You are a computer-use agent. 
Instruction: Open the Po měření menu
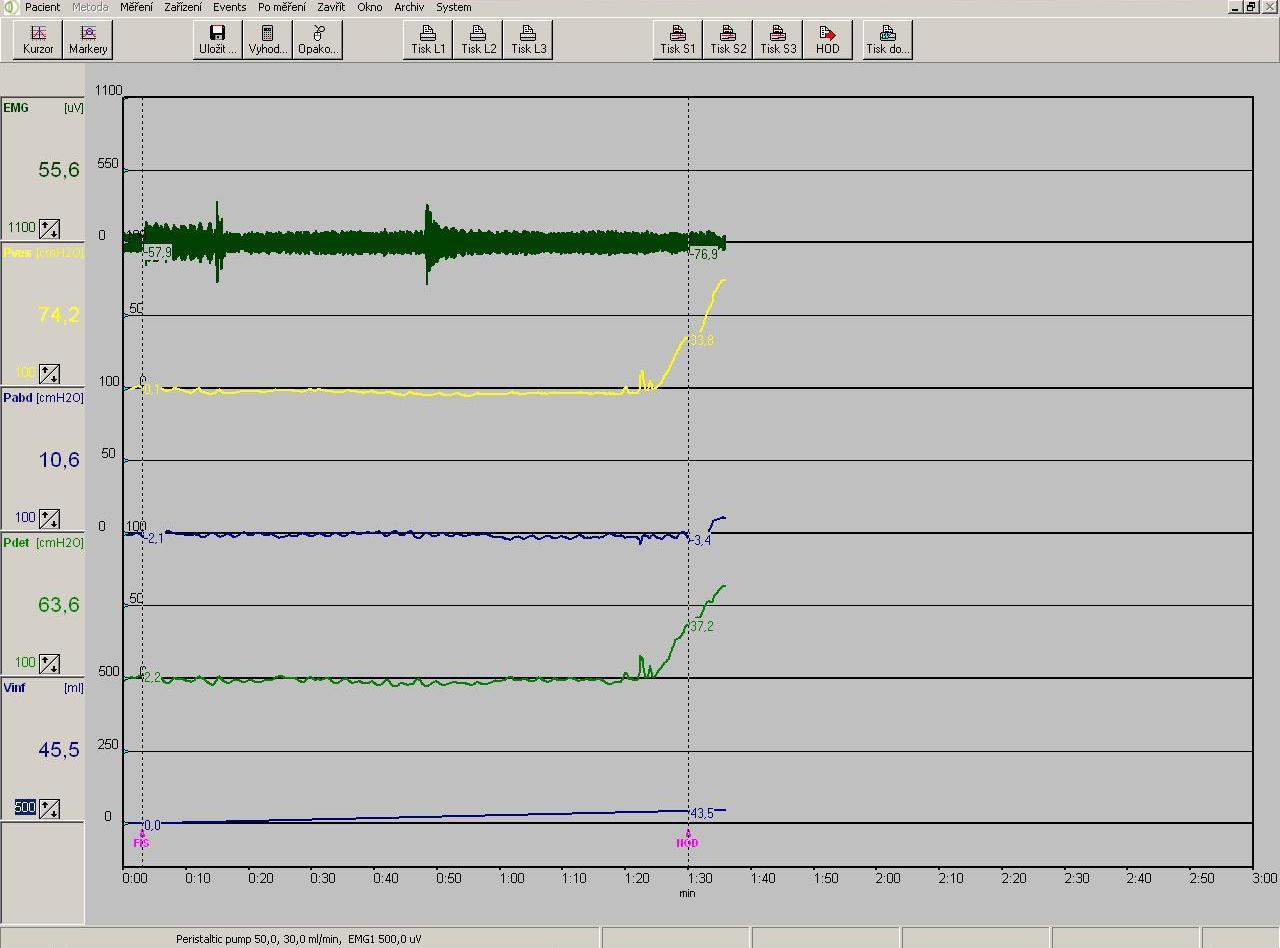coord(282,7)
